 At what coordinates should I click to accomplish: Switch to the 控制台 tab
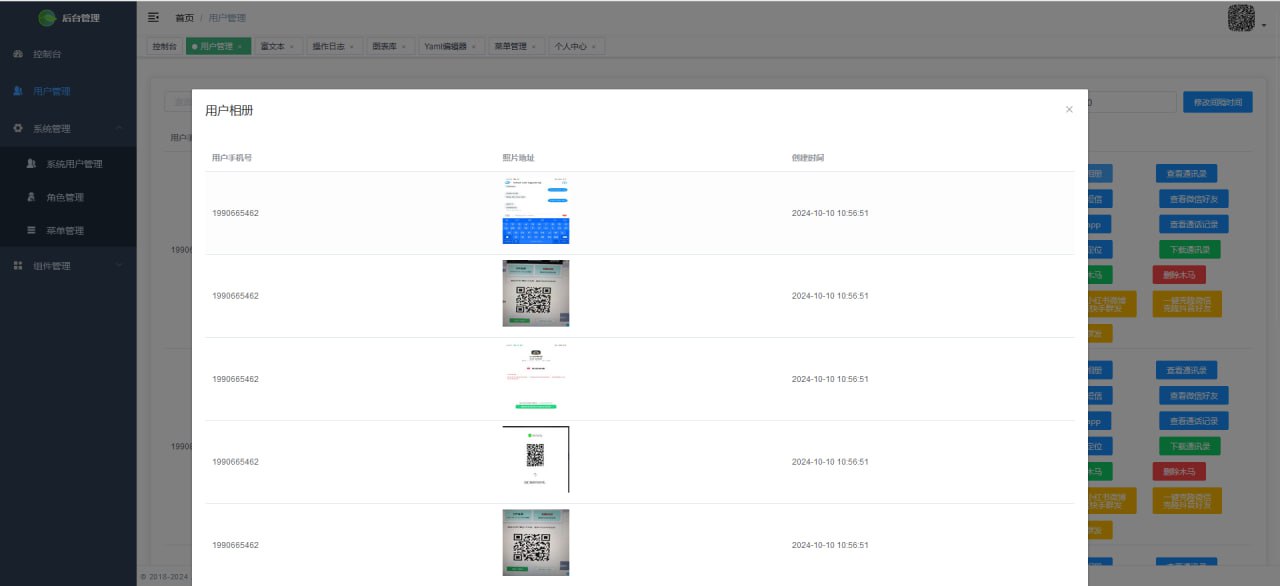coord(164,46)
